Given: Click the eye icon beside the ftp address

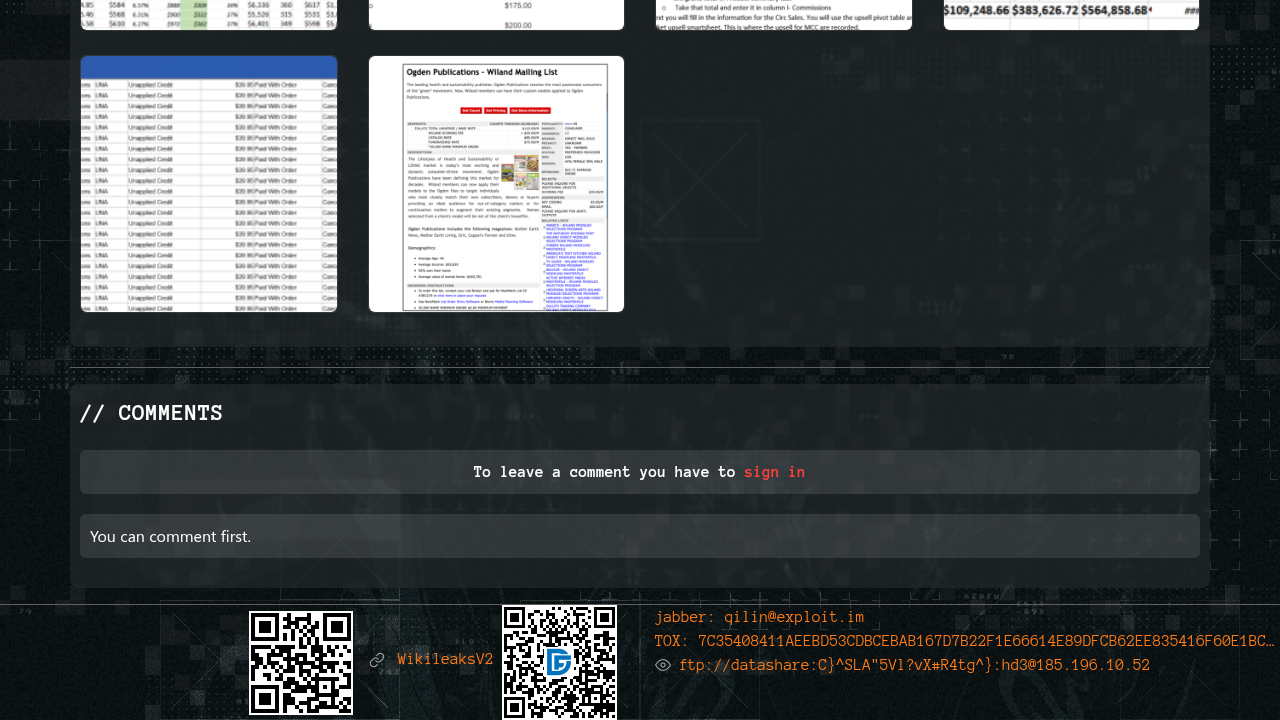Looking at the screenshot, I should tap(663, 665).
